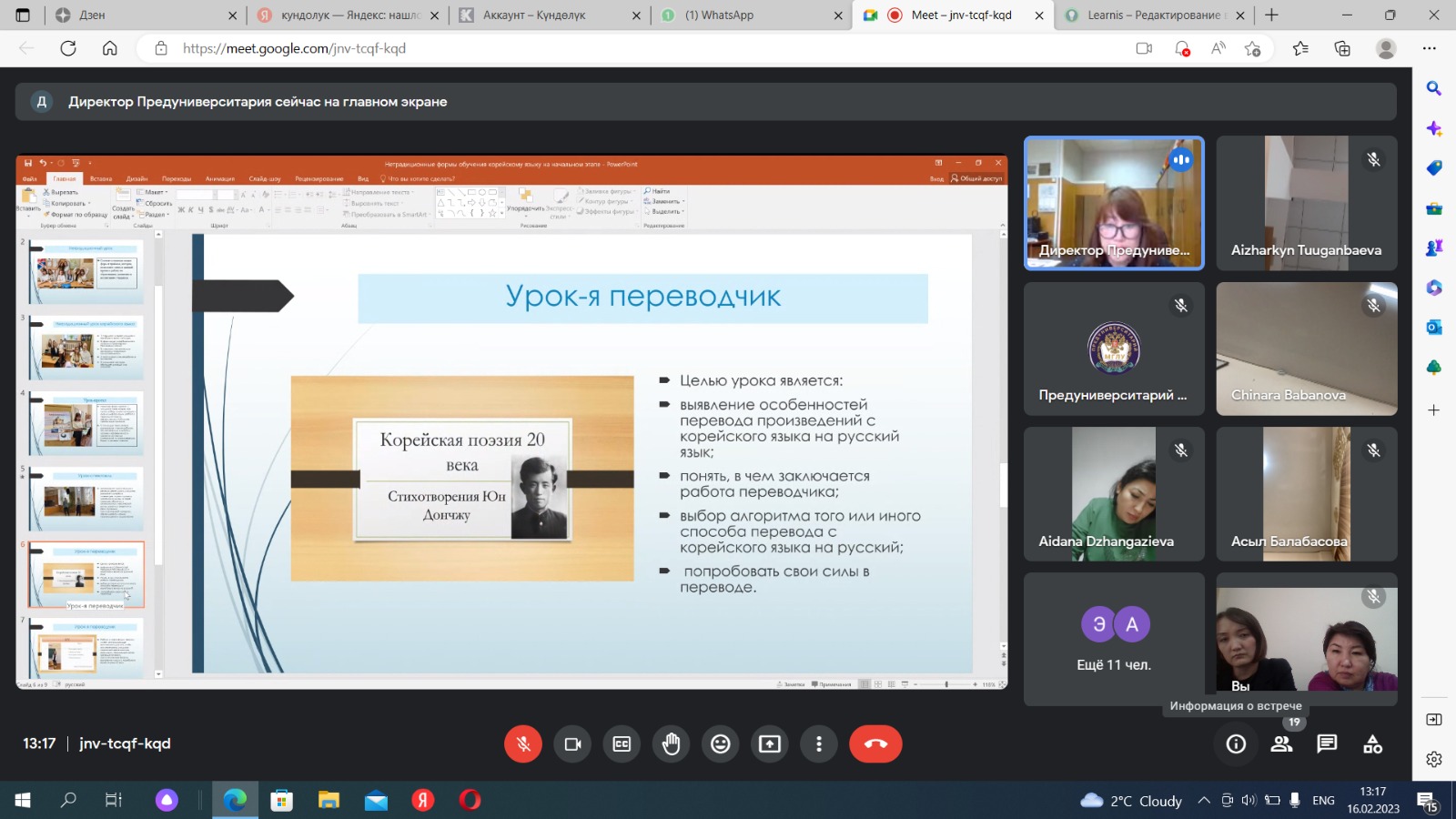Show hidden system tray icons
Screen dimensions: 1456x819
coord(1204,801)
